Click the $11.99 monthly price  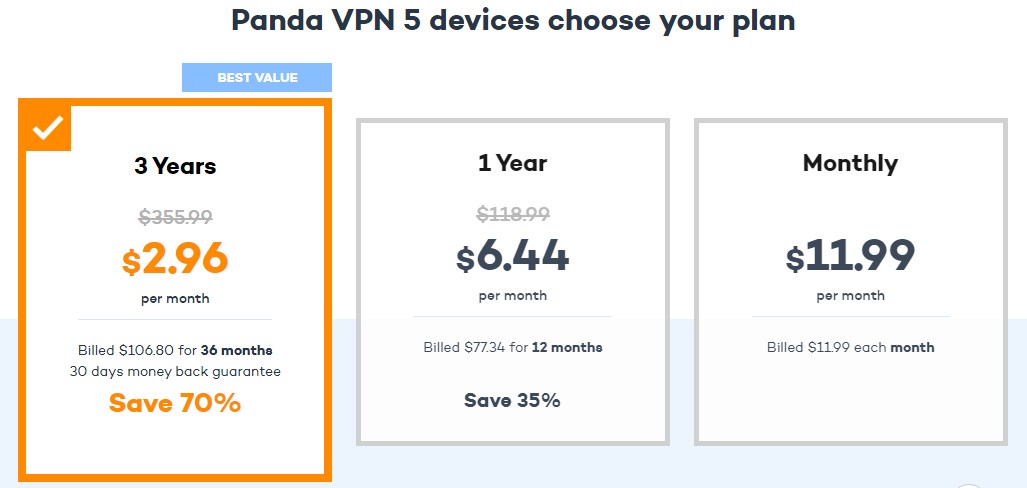tap(850, 256)
